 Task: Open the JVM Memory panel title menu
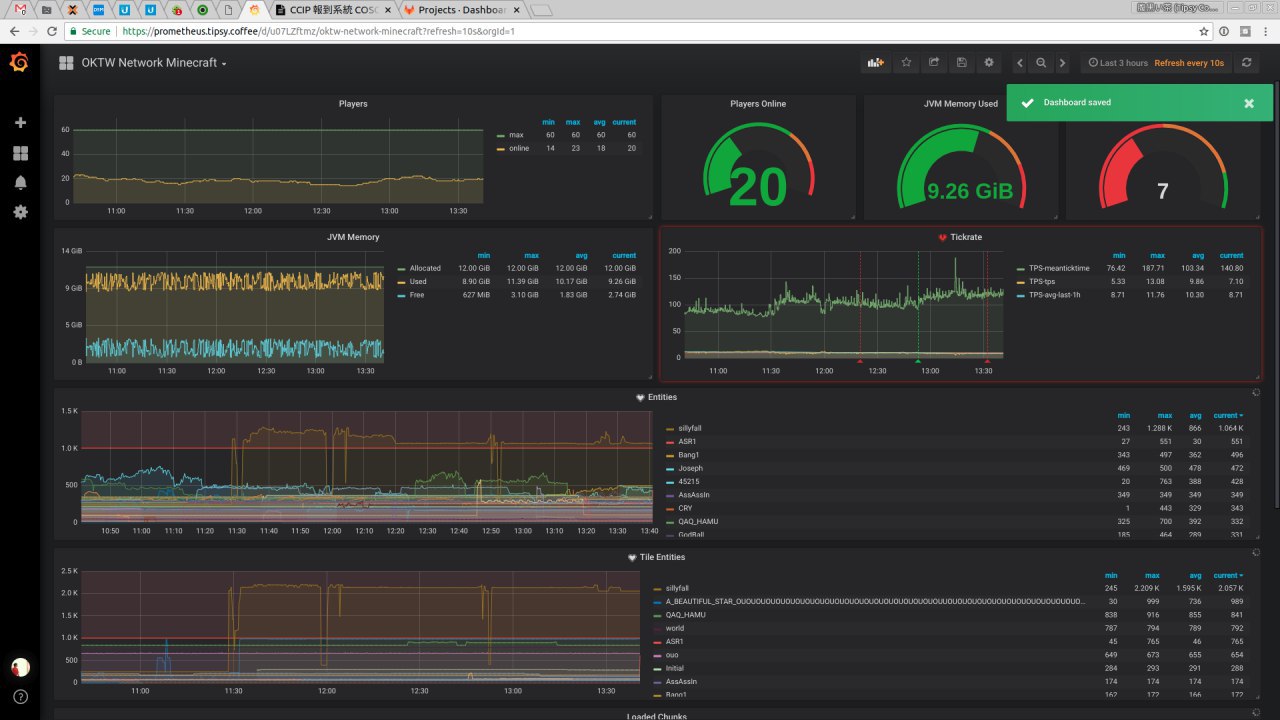(353, 238)
